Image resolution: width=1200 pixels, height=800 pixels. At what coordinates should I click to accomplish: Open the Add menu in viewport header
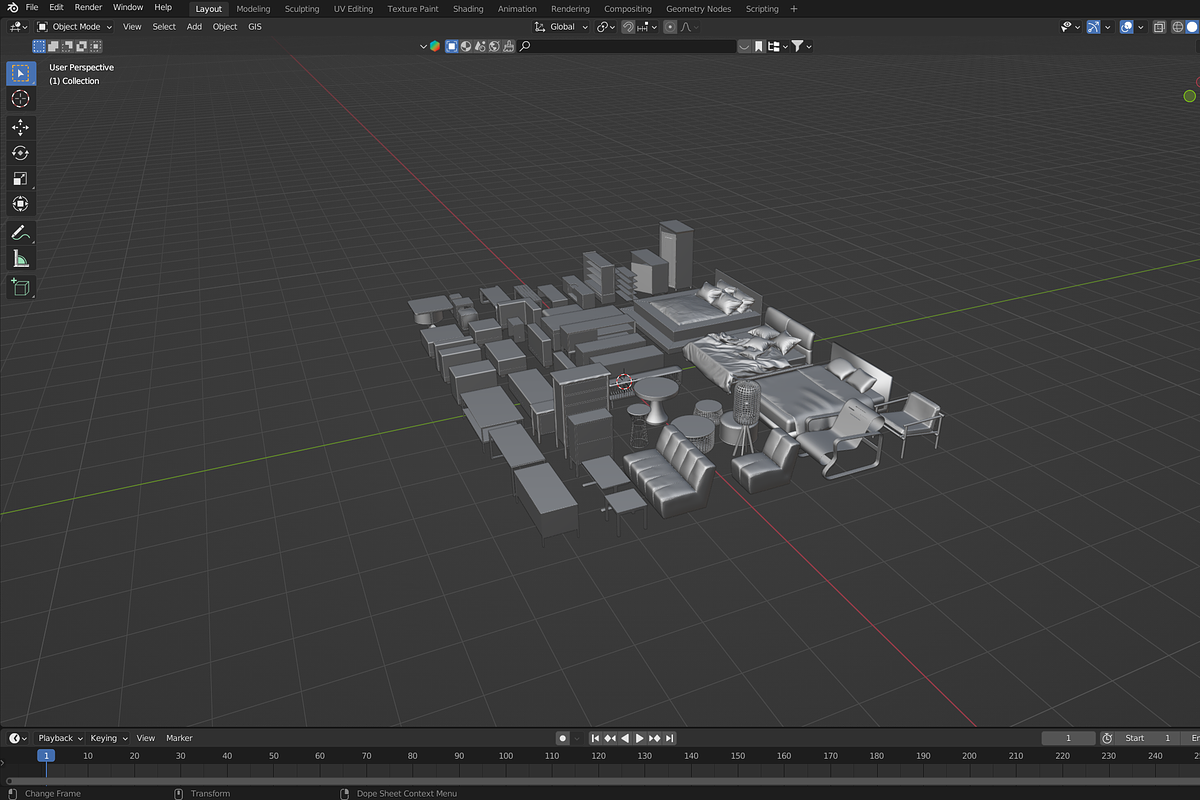click(x=194, y=27)
